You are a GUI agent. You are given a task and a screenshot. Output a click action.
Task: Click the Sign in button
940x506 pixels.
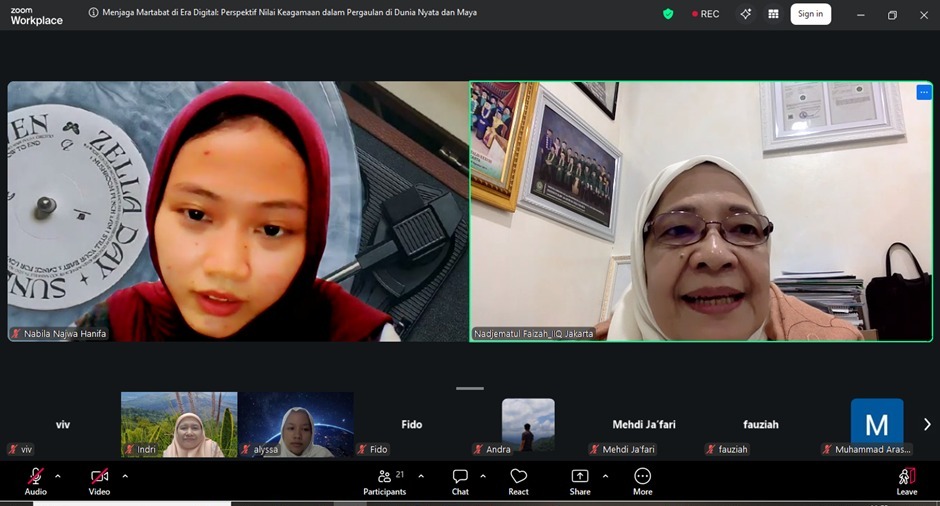coord(810,14)
